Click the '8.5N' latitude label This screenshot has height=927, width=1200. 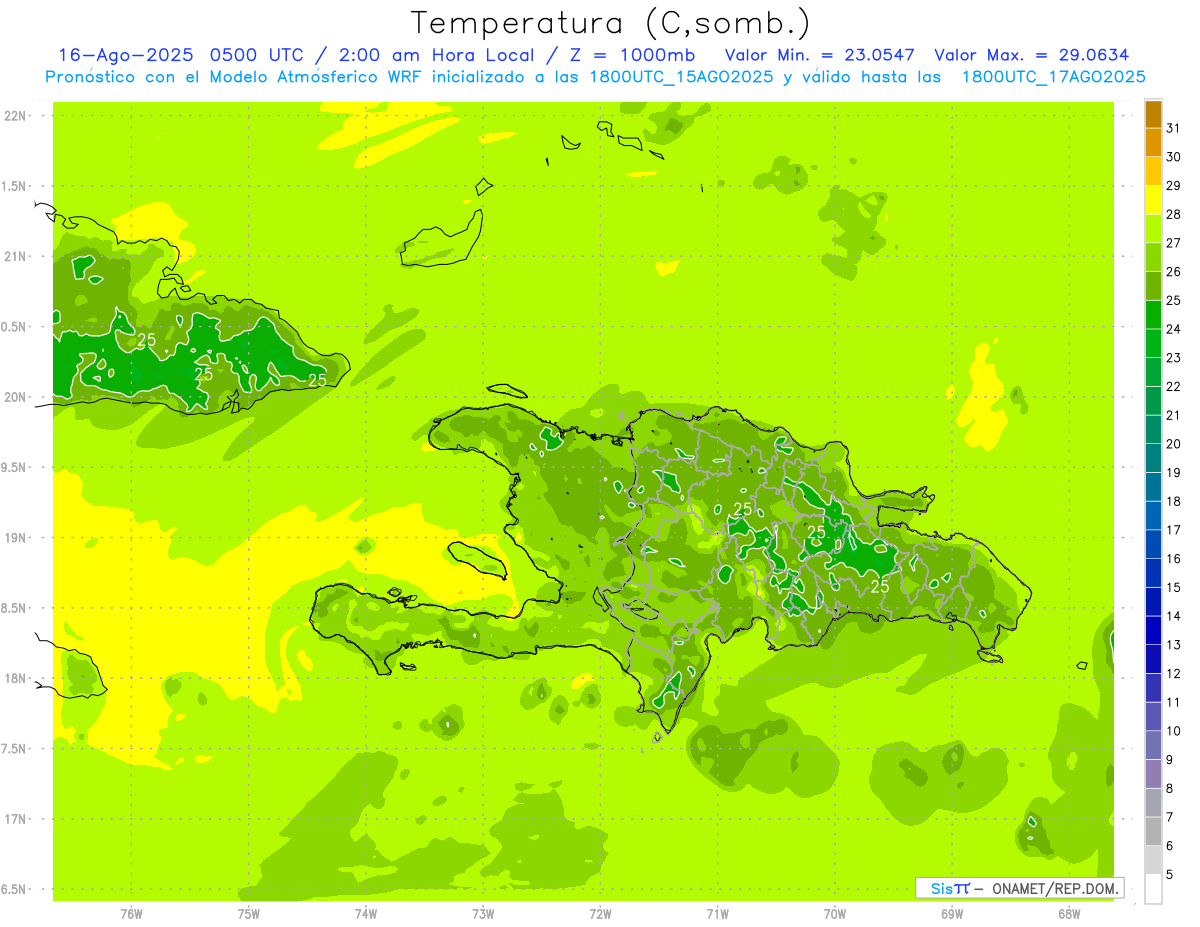point(15,608)
